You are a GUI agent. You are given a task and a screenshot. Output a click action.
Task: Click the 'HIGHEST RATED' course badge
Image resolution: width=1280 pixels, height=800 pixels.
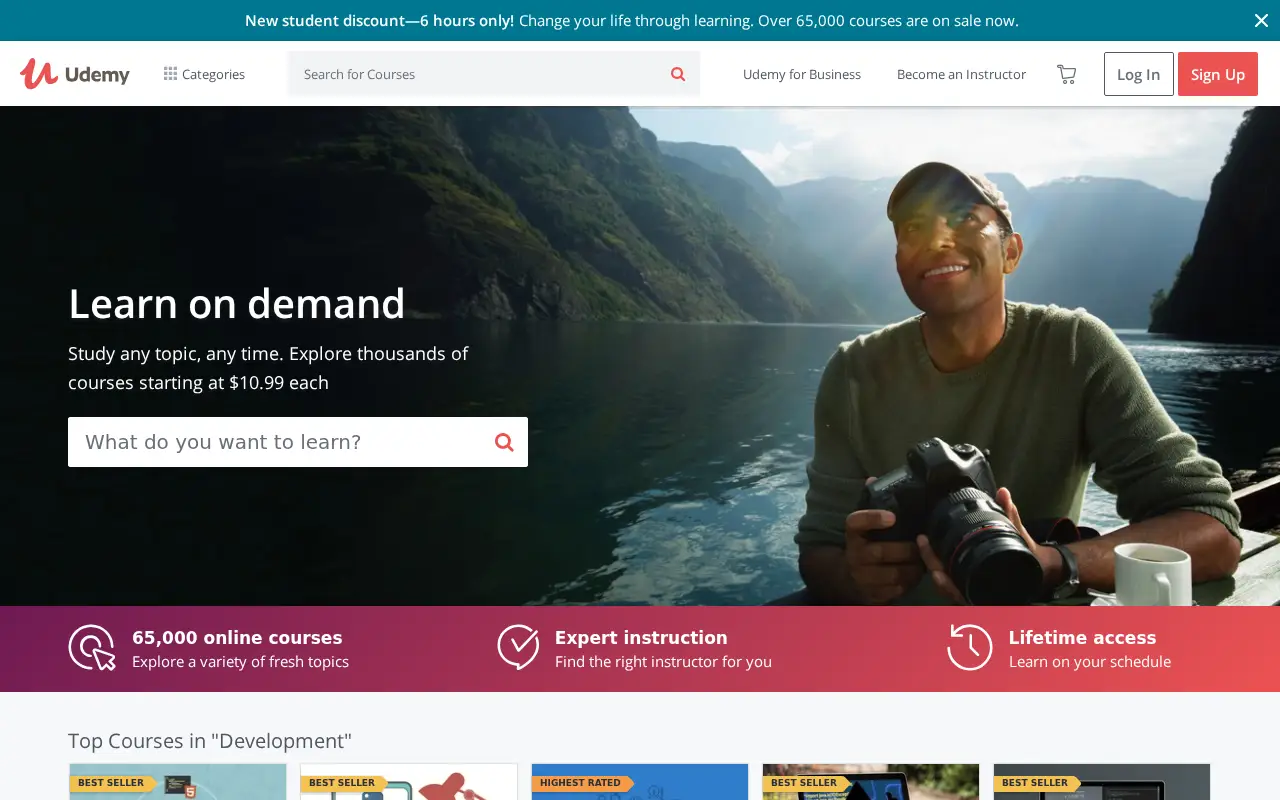(583, 783)
